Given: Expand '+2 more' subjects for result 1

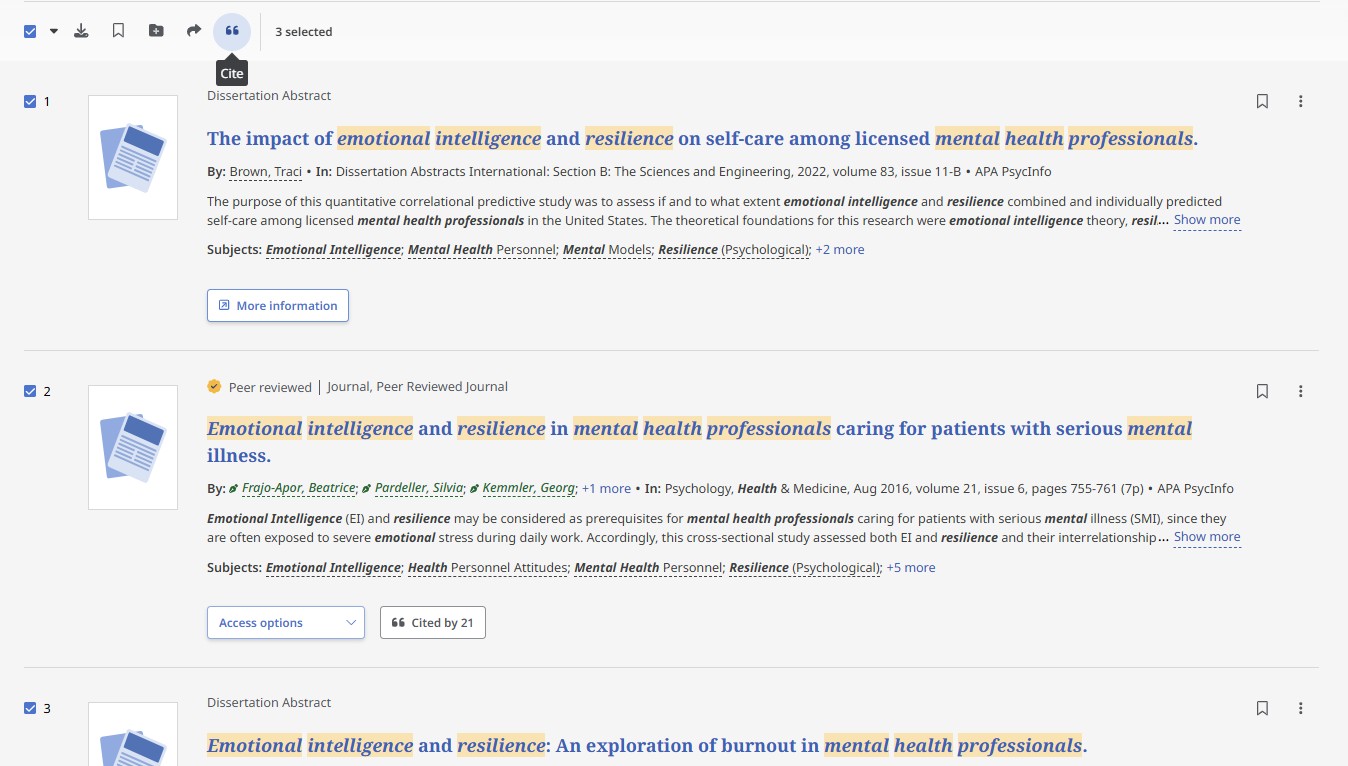Looking at the screenshot, I should tap(840, 250).
